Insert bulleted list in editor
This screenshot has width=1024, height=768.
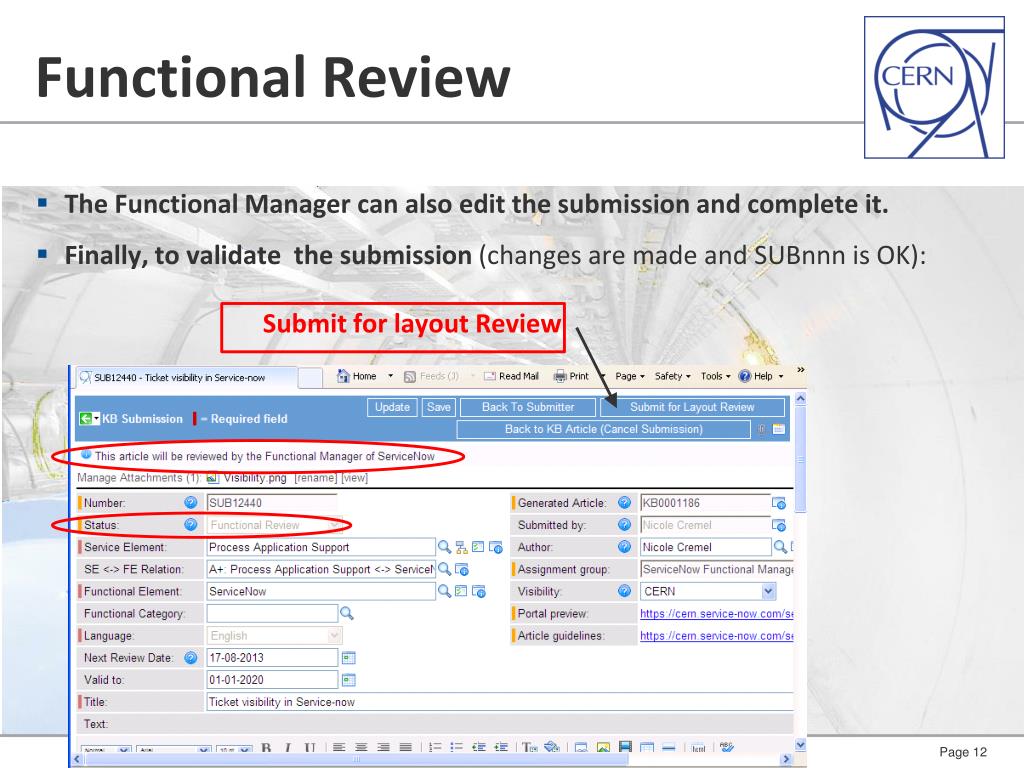click(x=456, y=748)
